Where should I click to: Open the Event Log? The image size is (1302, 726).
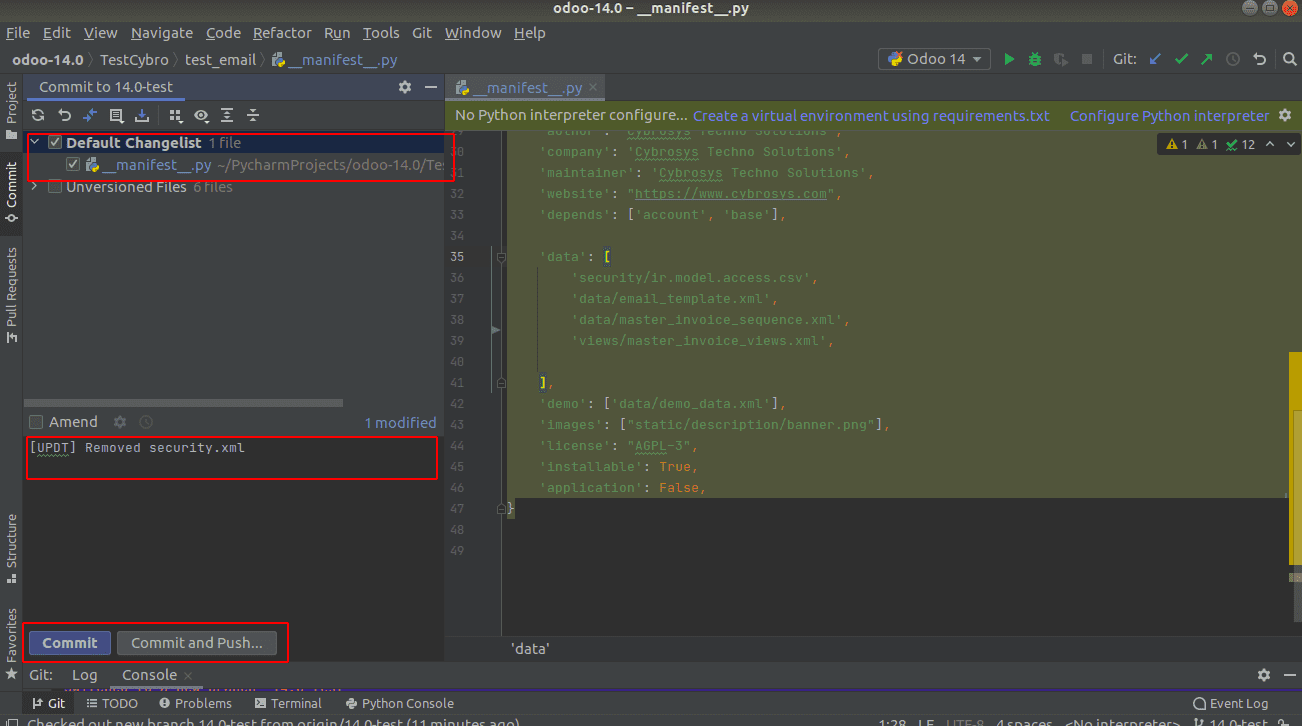[x=1230, y=703]
